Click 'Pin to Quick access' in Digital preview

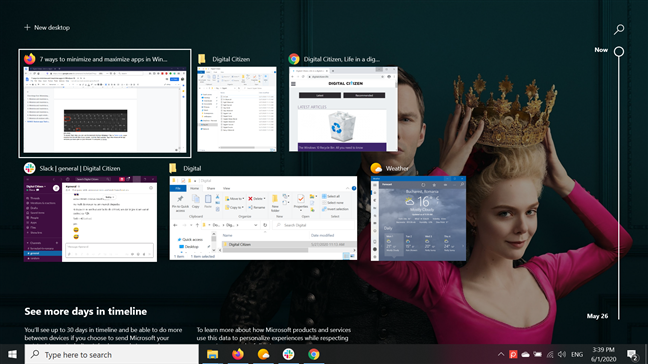180,204
